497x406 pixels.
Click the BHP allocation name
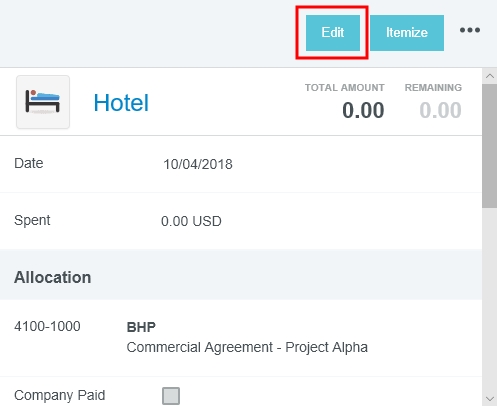coord(141,327)
